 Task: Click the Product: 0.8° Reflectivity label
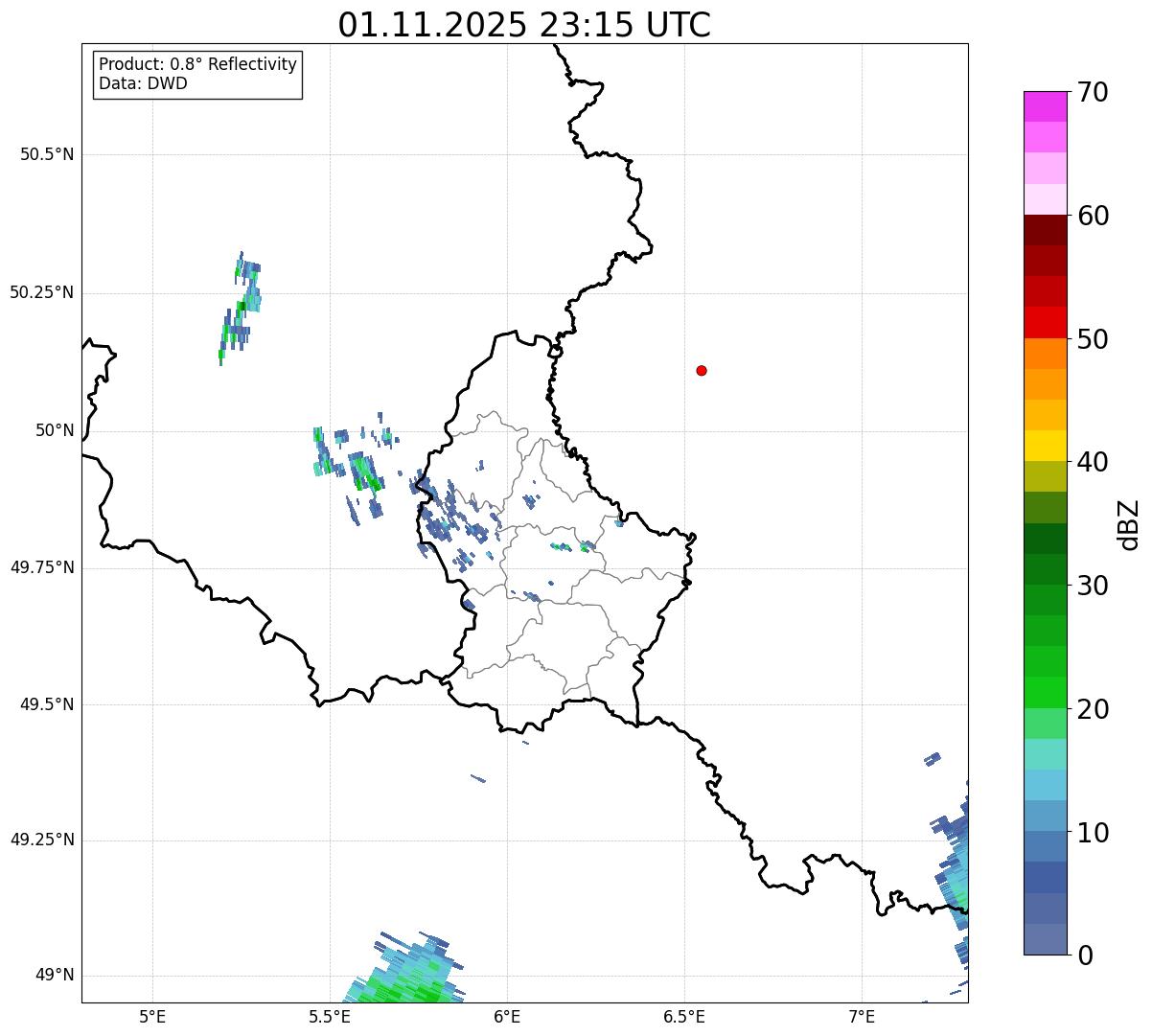click(x=198, y=64)
